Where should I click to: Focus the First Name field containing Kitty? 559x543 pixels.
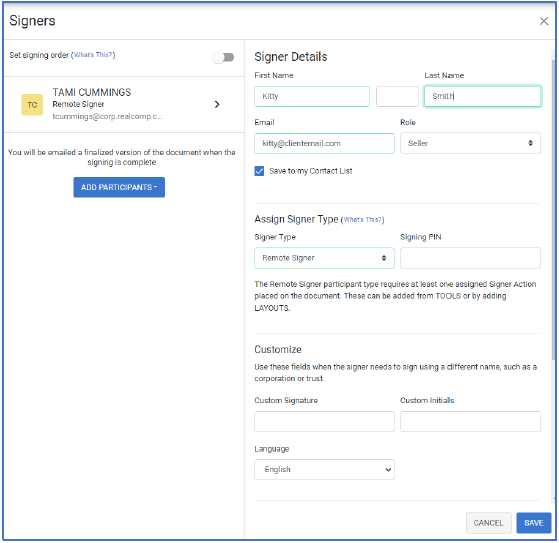(x=312, y=97)
